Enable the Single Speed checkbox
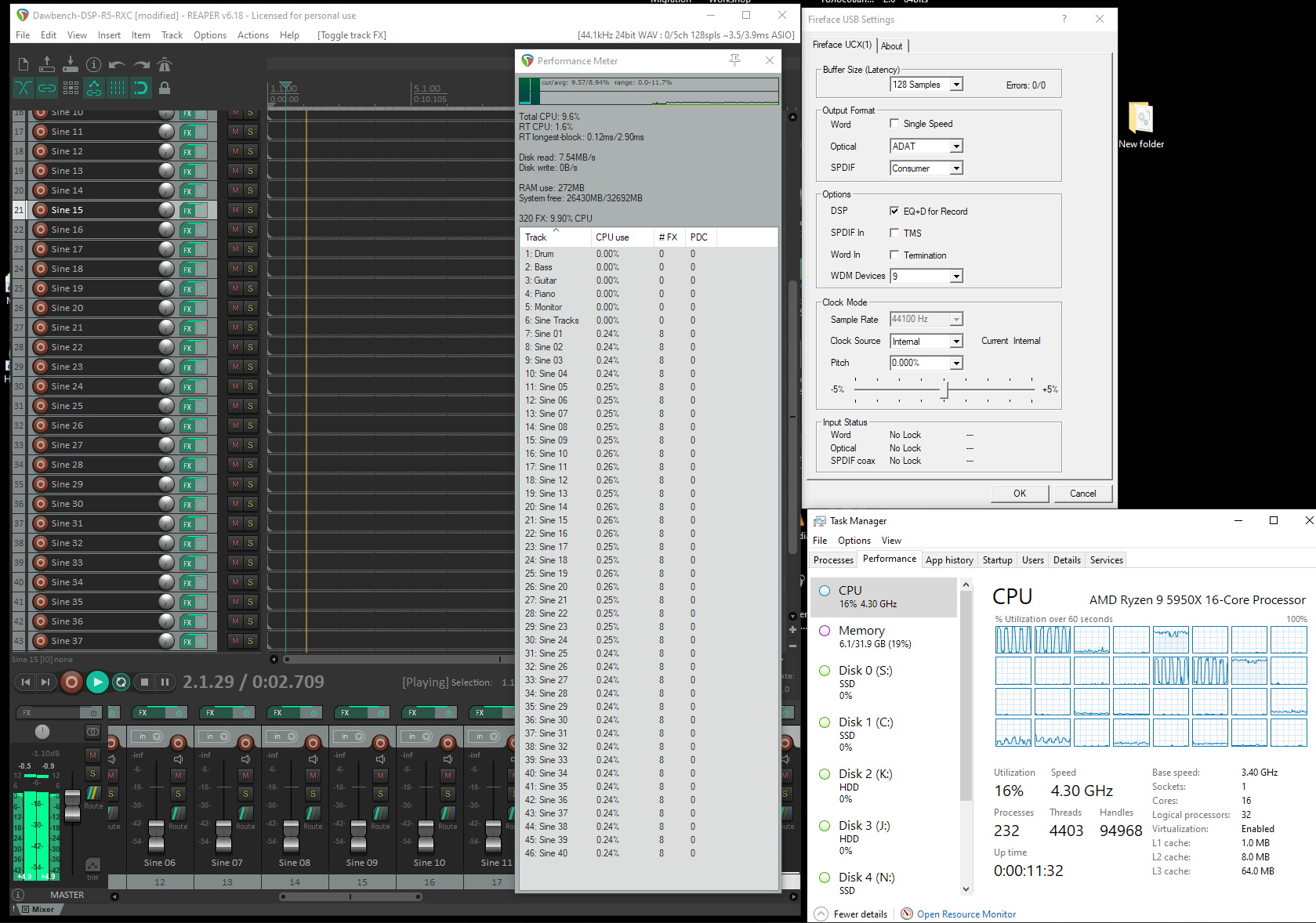This screenshot has width=1316, height=923. pos(894,124)
